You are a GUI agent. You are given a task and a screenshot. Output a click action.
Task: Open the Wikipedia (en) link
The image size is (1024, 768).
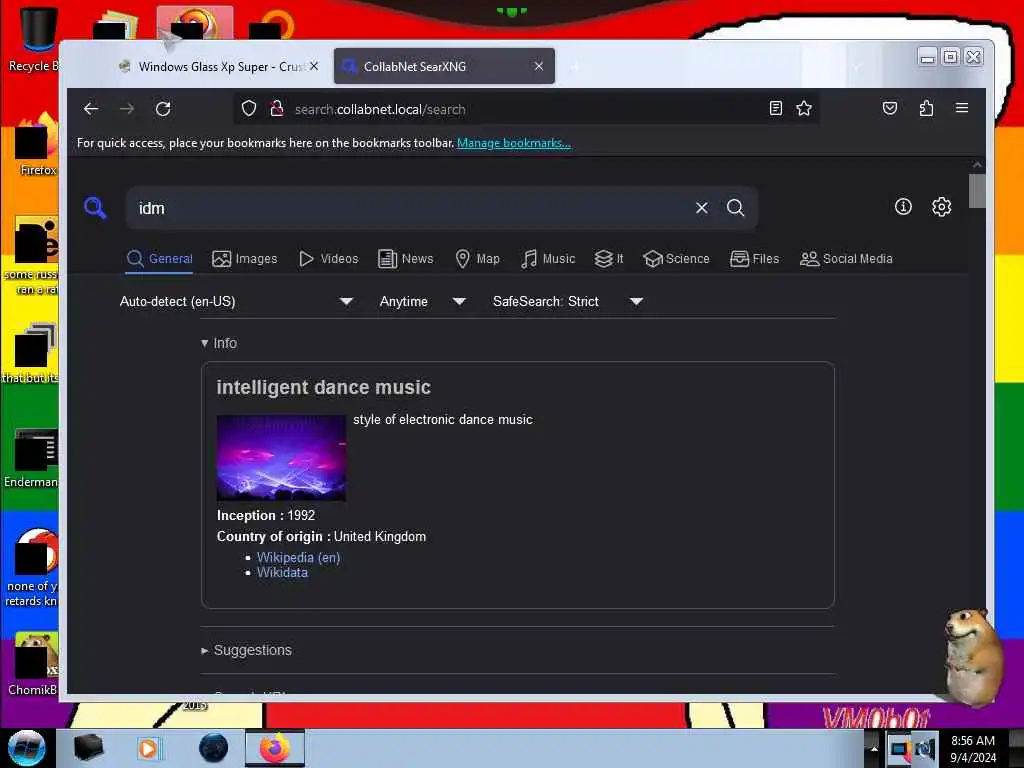point(298,557)
